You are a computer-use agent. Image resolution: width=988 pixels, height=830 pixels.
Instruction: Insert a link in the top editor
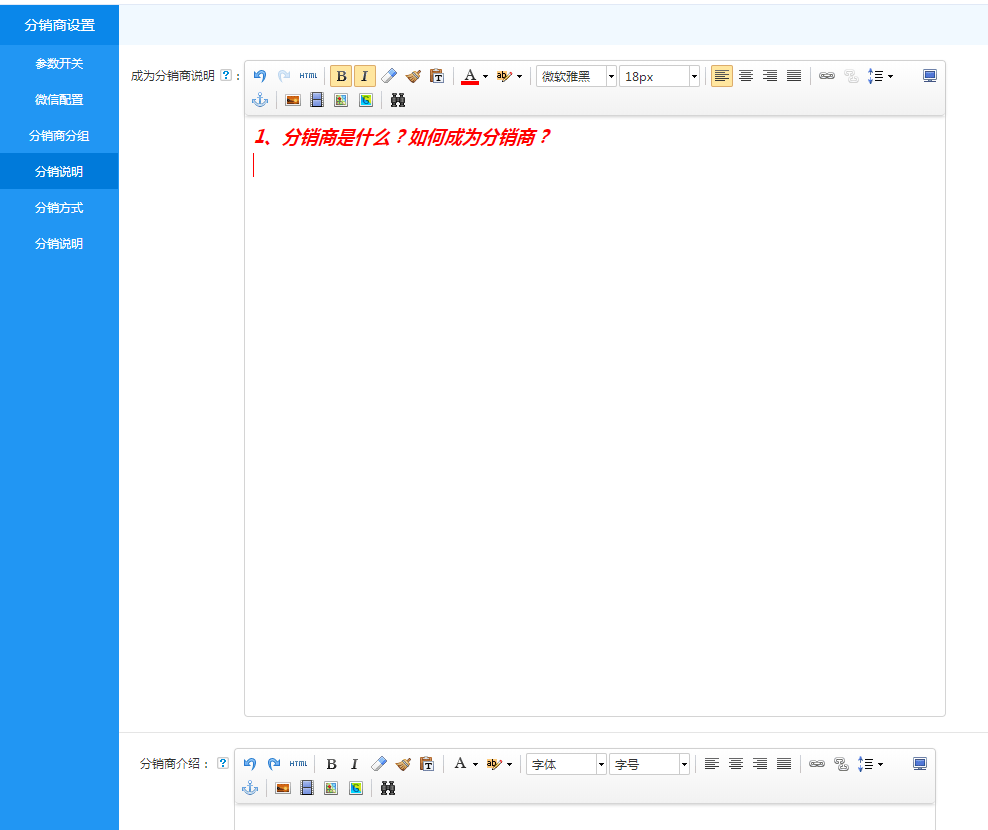tap(827, 76)
